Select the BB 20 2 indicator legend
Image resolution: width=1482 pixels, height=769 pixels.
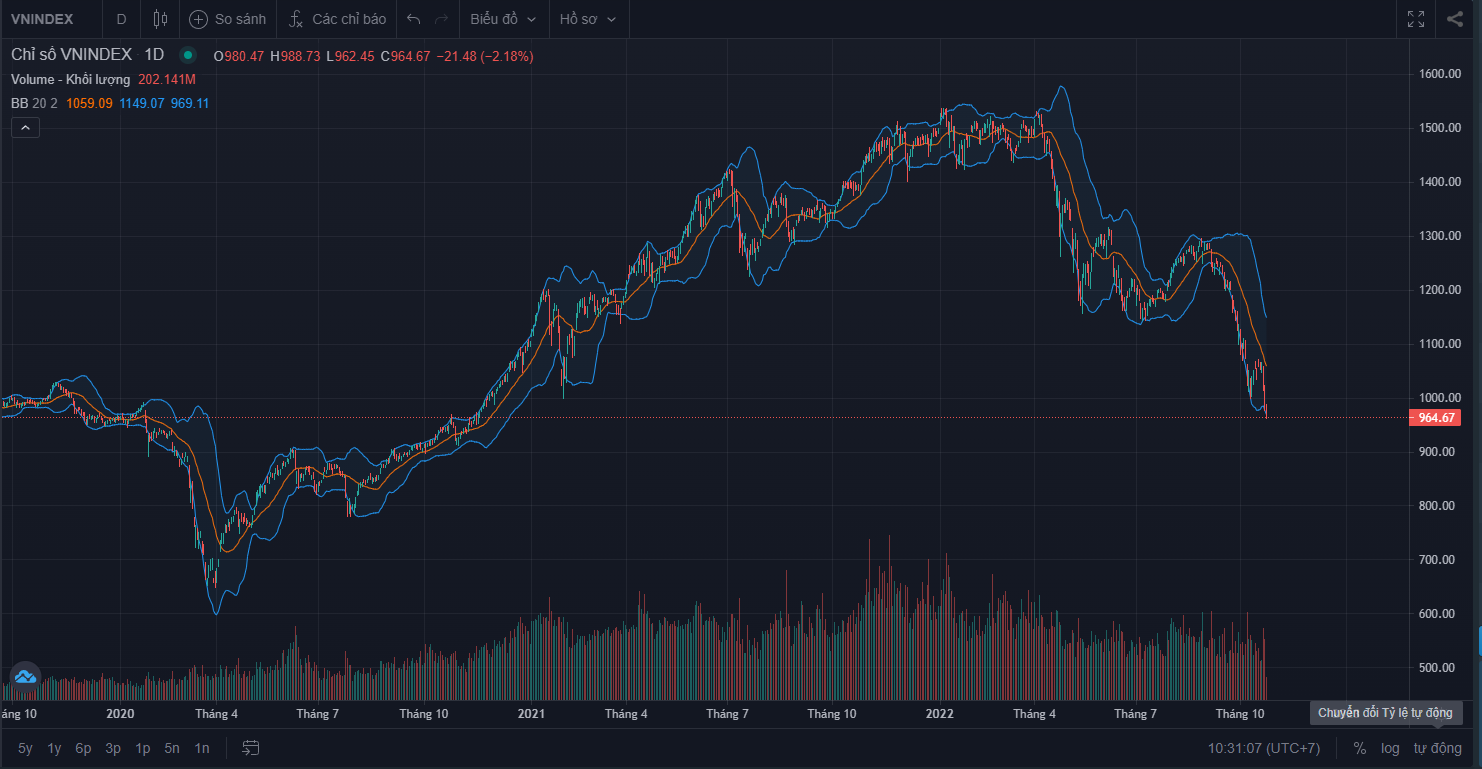tap(34, 104)
